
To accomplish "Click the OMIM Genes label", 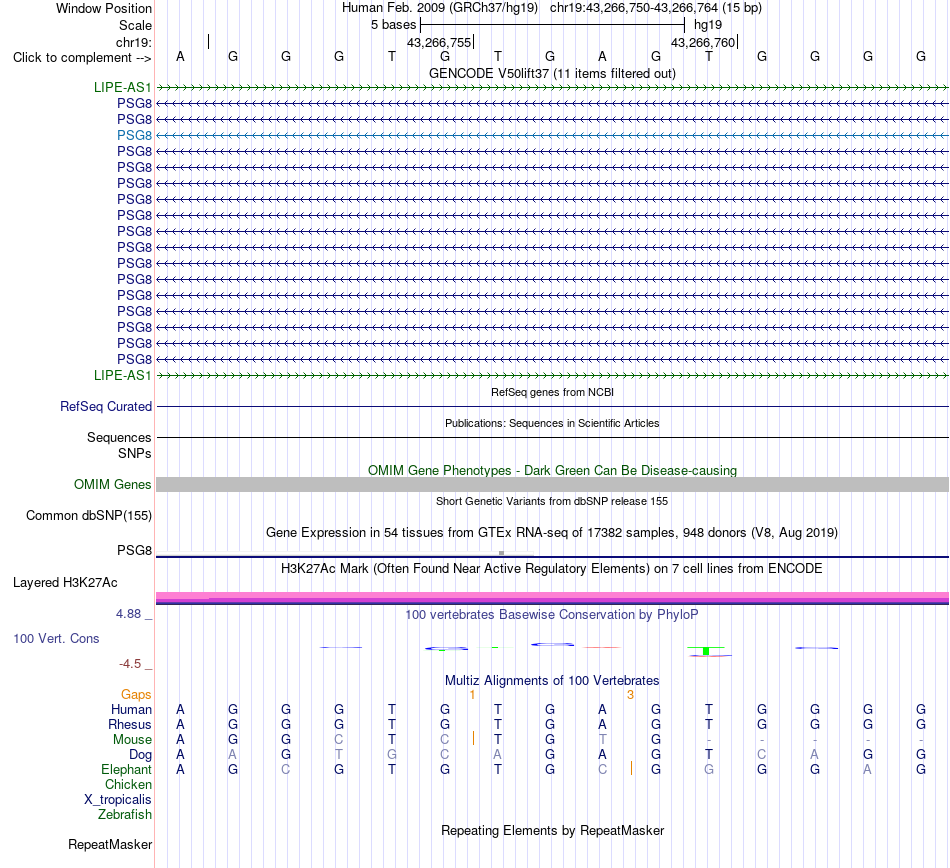I will [113, 485].
